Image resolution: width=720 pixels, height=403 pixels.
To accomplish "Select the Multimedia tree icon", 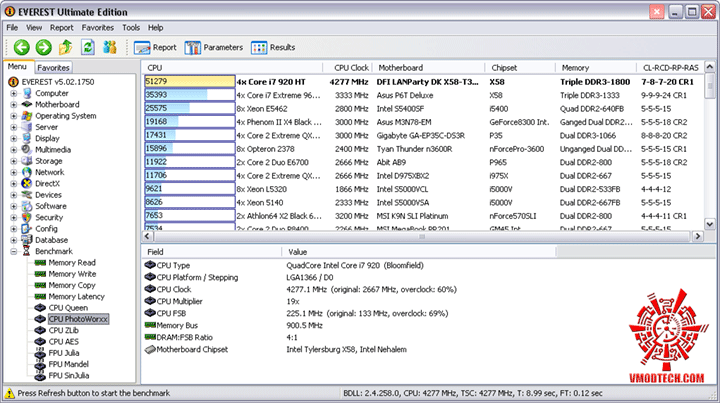I will [27, 150].
